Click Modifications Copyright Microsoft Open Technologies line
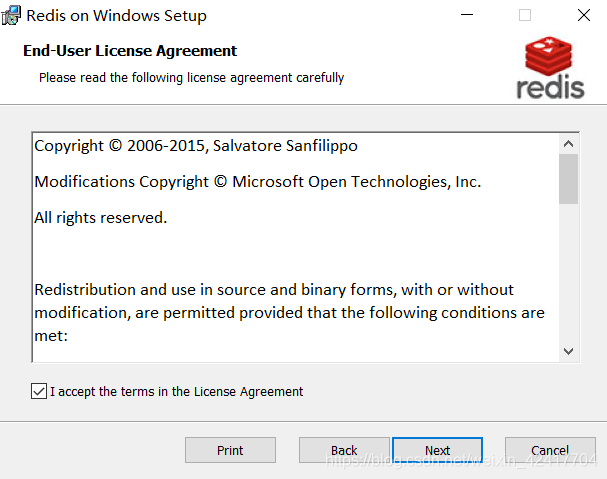 (257, 182)
